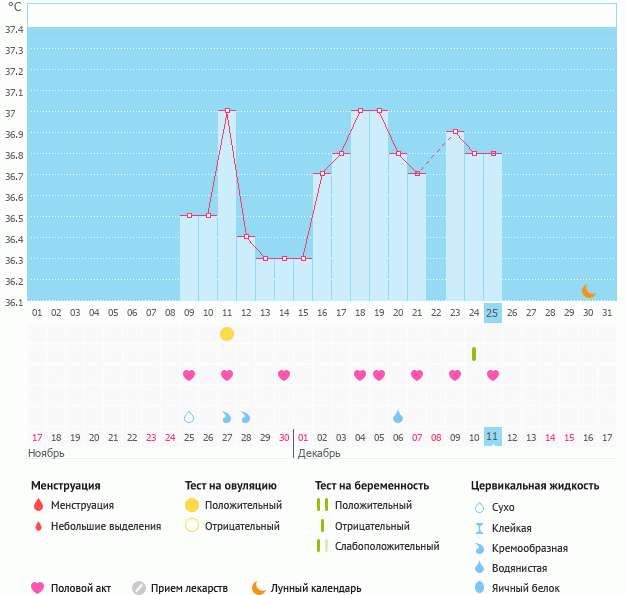
Task: Click the negative pregnancy test mark on day 24
Action: tap(474, 354)
